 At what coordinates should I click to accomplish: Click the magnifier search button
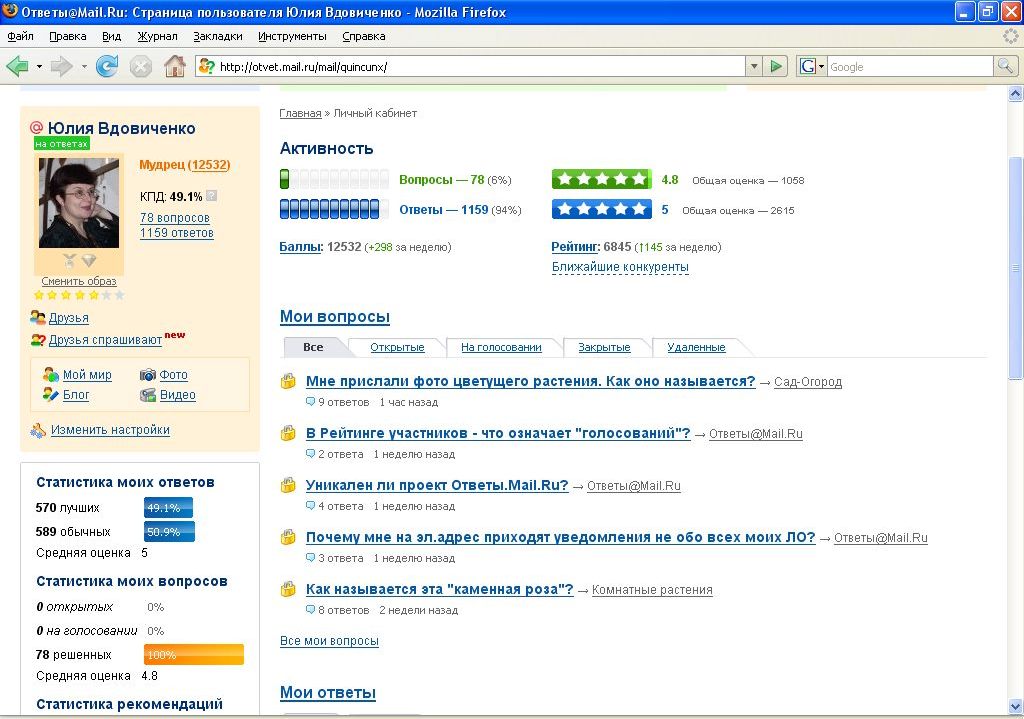point(1004,66)
